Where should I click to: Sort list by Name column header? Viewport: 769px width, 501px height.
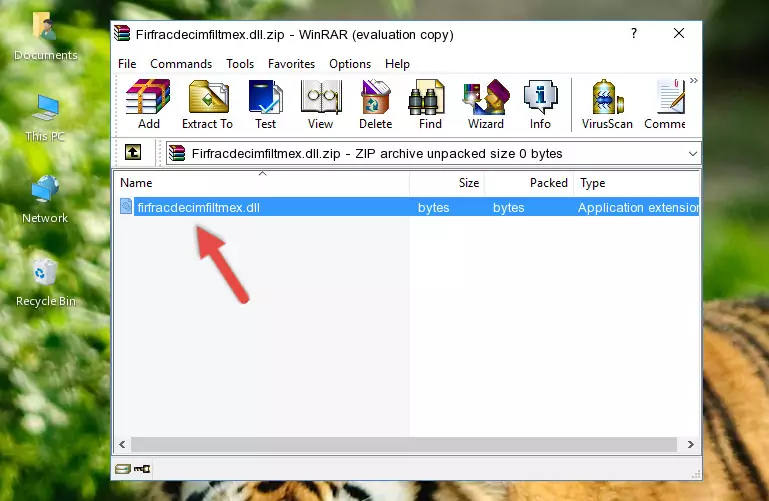click(262, 182)
